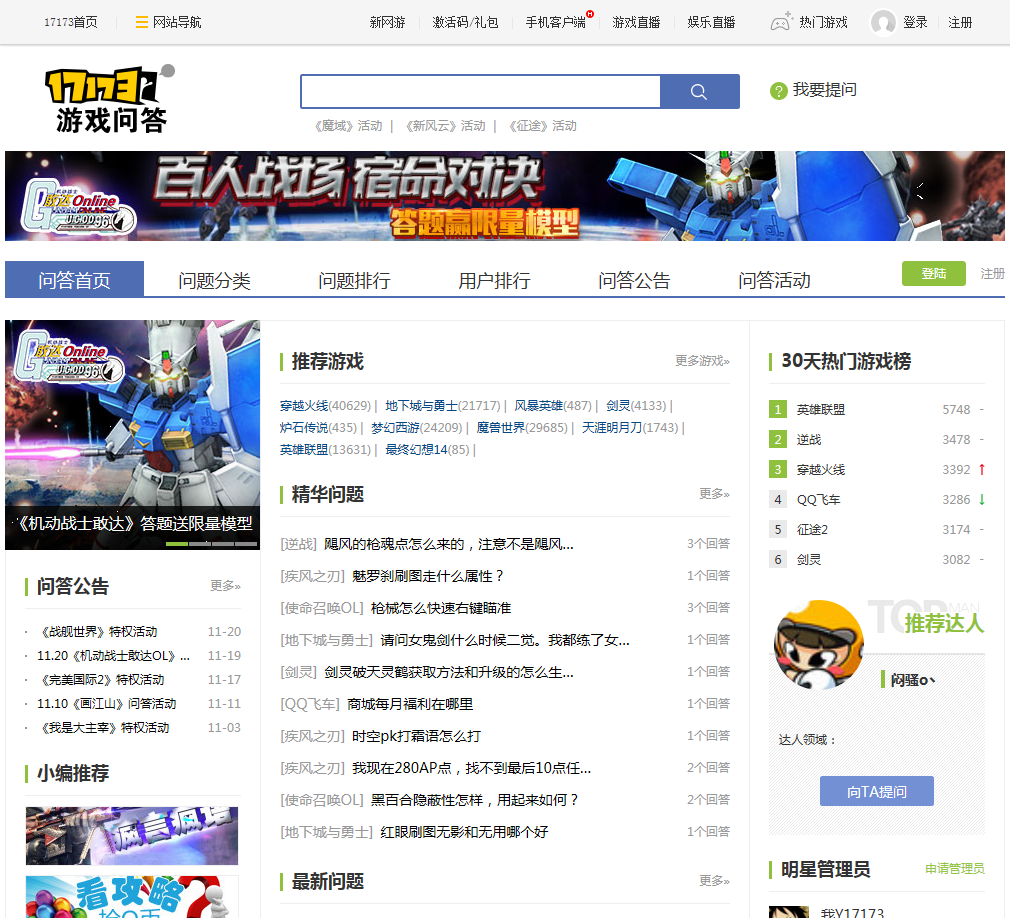Click the 机动战士敢达 slideshow image
Screen dimensions: 1010x918
click(133, 435)
